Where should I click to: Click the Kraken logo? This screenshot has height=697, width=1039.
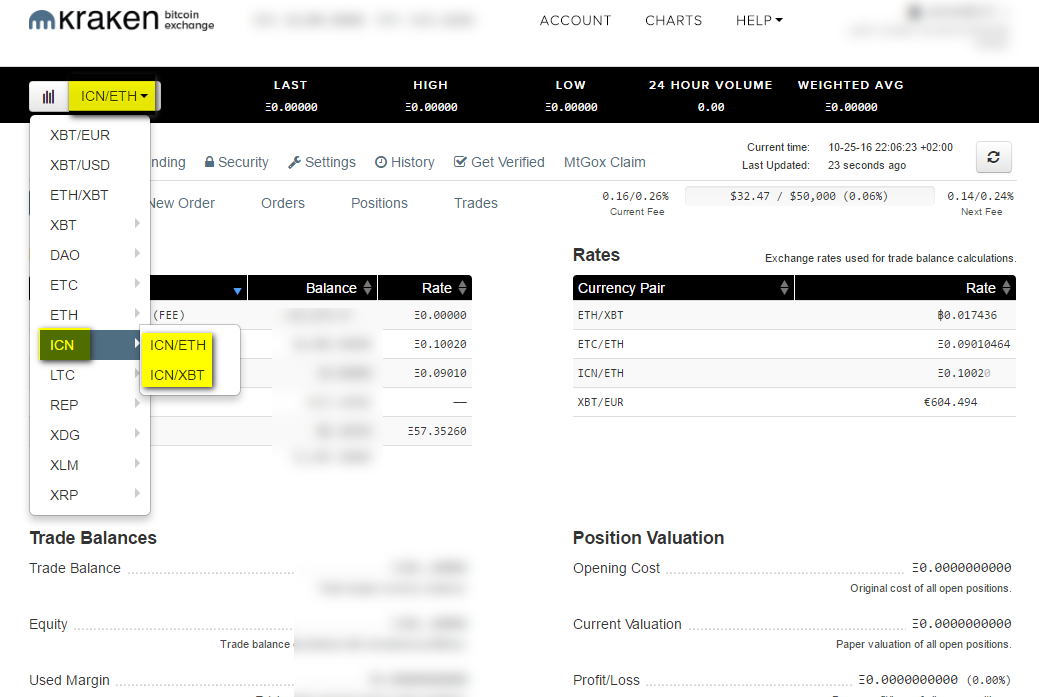[x=121, y=20]
